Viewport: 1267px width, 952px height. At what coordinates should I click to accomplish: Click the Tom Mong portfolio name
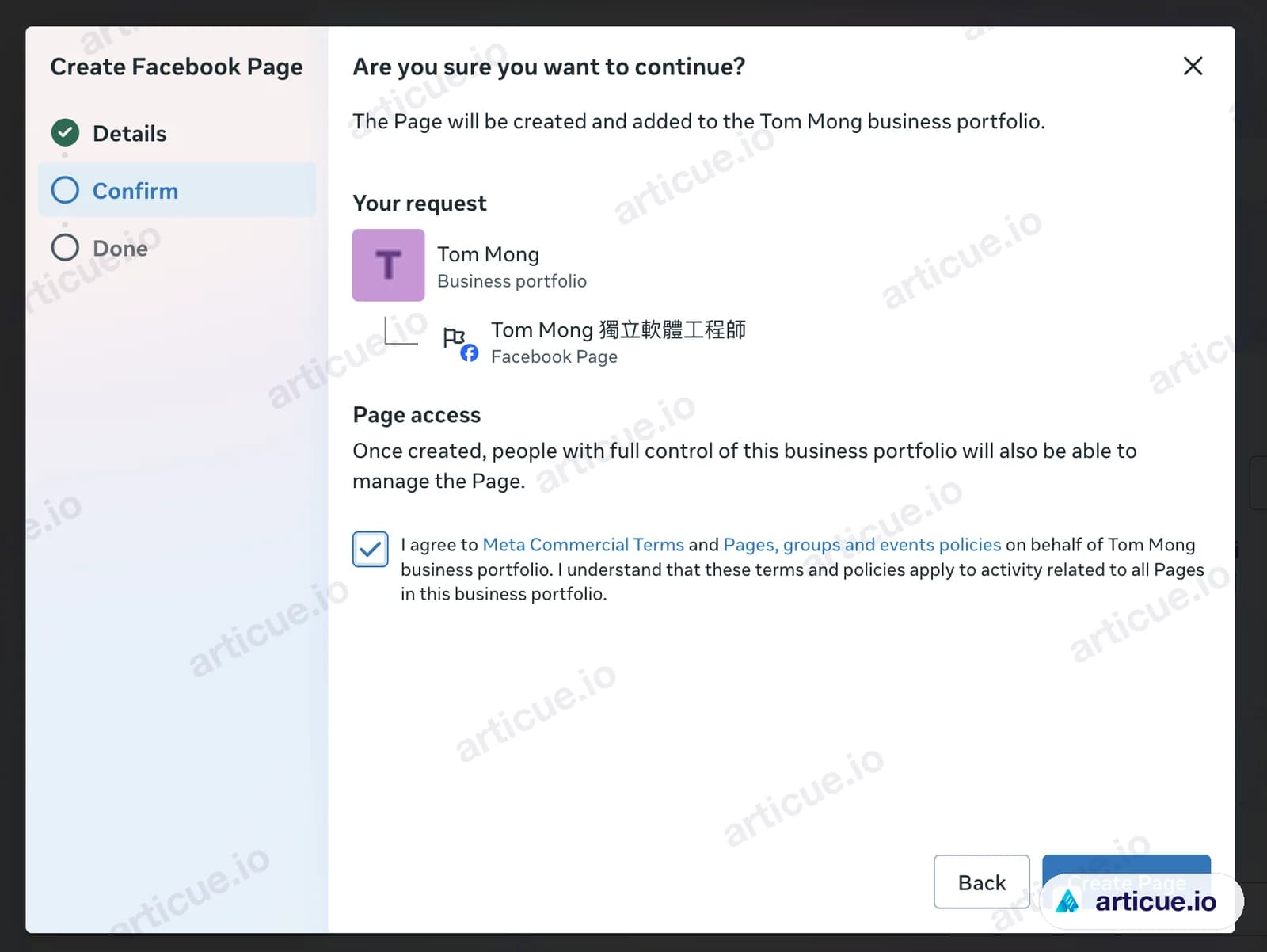click(488, 254)
